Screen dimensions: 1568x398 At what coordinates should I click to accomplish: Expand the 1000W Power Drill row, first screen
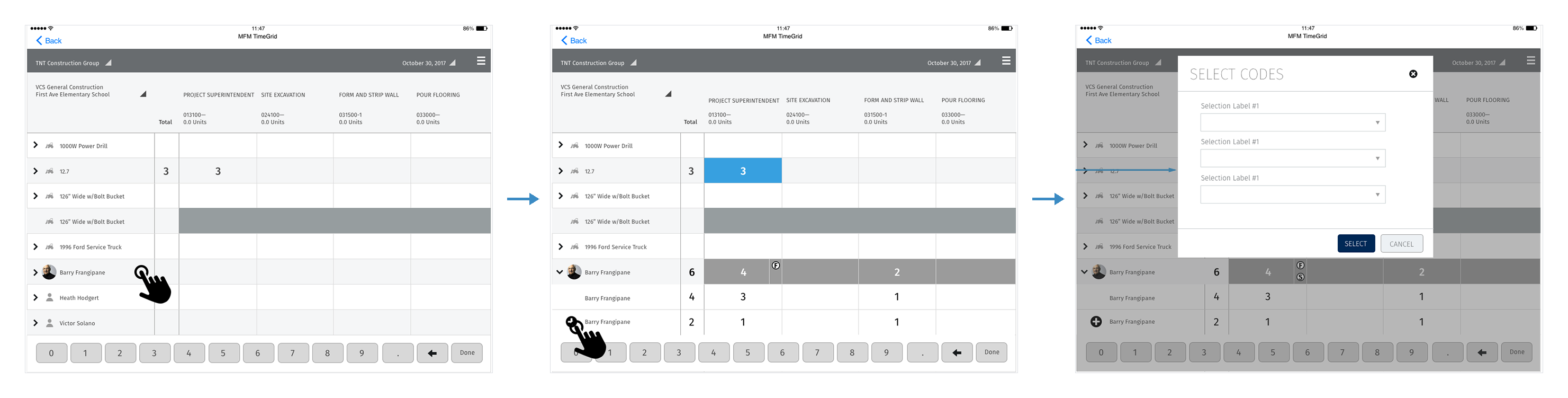(x=35, y=145)
